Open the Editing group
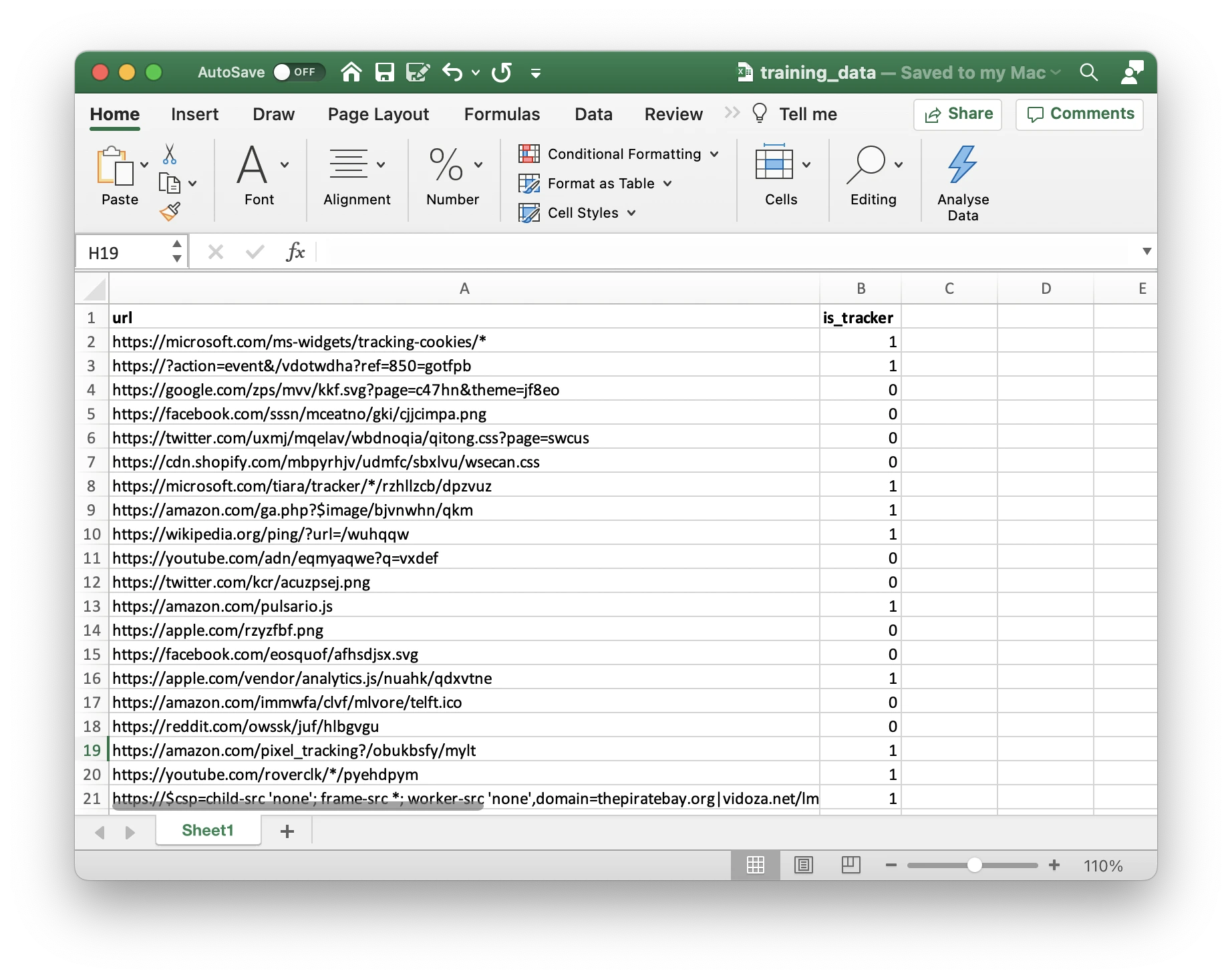This screenshot has height=979, width=1232. [x=873, y=176]
